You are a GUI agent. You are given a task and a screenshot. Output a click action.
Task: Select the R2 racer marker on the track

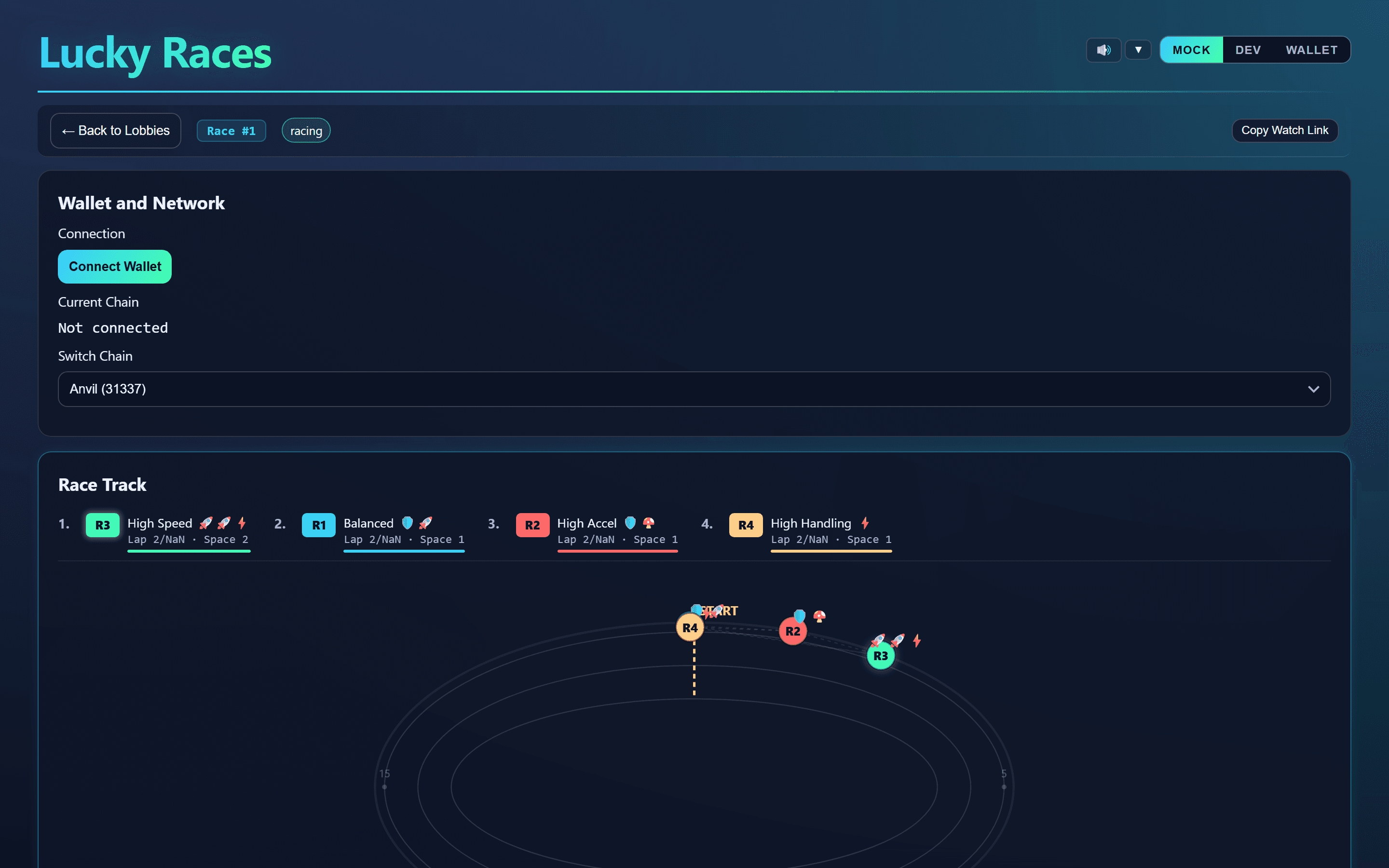[793, 631]
